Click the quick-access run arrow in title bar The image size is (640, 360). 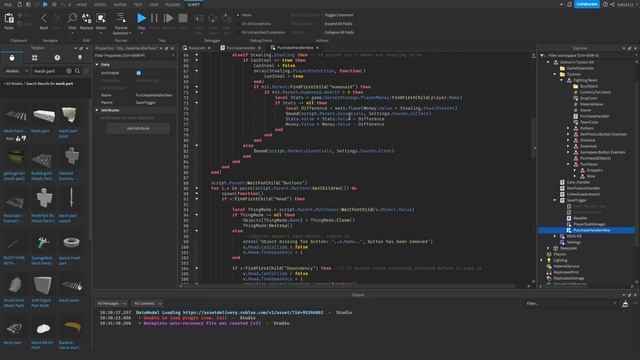coord(45,4)
